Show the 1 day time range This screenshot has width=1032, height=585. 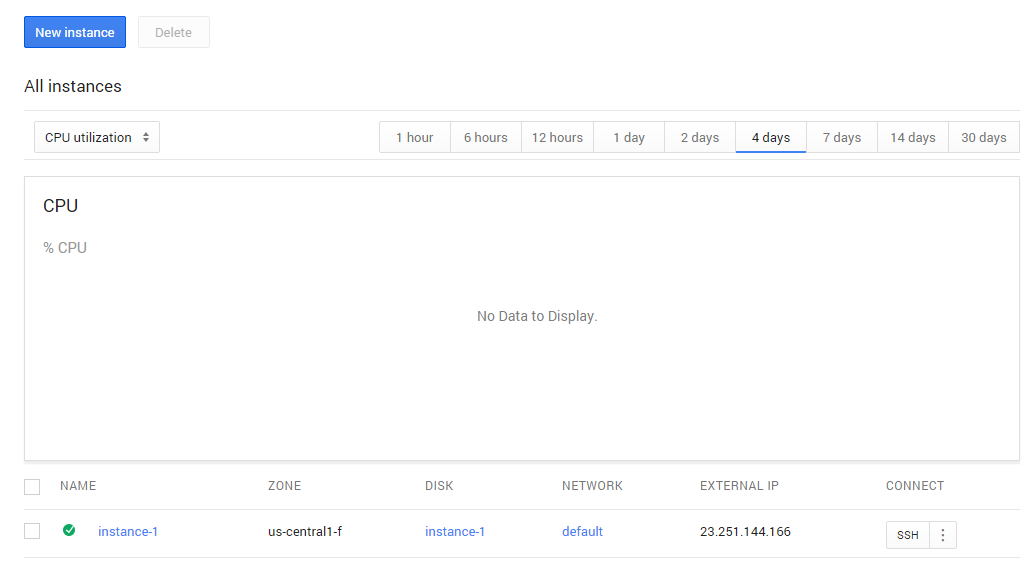(x=629, y=138)
